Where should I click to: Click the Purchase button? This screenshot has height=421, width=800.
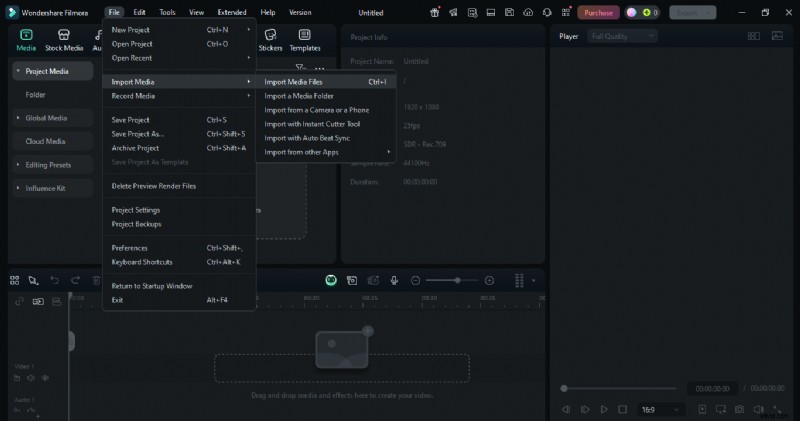pyautogui.click(x=598, y=13)
